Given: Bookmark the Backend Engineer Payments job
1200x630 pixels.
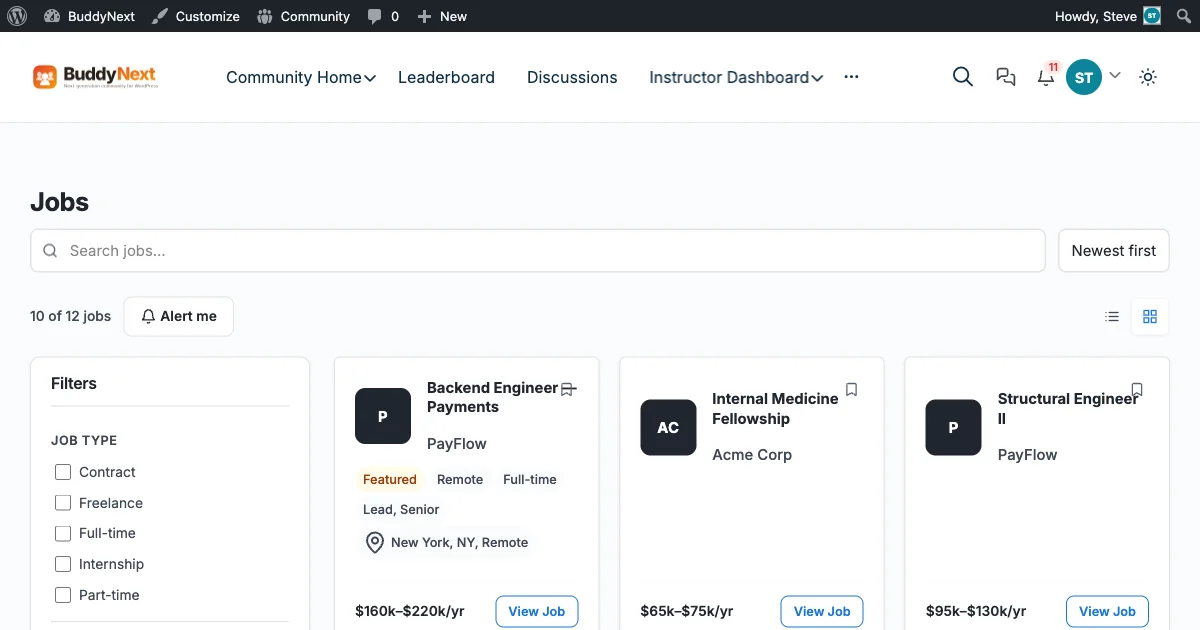Looking at the screenshot, I should (x=568, y=389).
